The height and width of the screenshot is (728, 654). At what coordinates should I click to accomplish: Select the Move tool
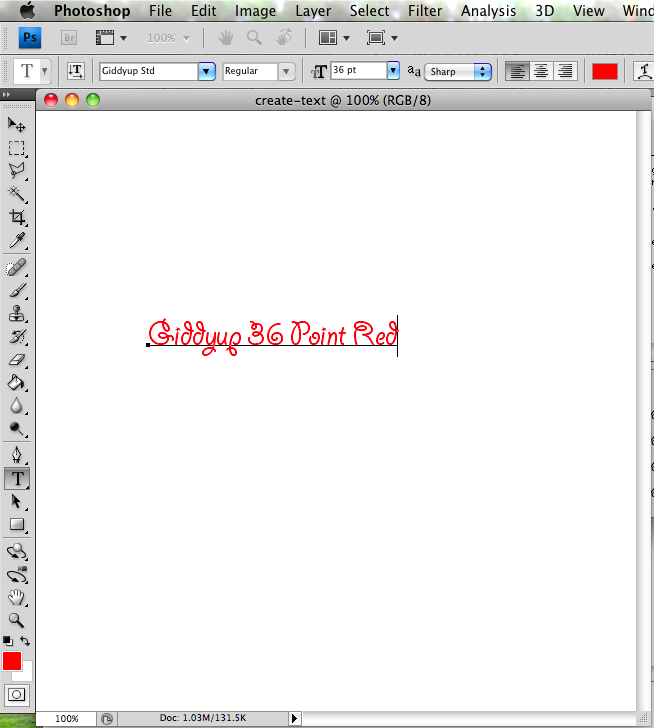click(x=17, y=124)
